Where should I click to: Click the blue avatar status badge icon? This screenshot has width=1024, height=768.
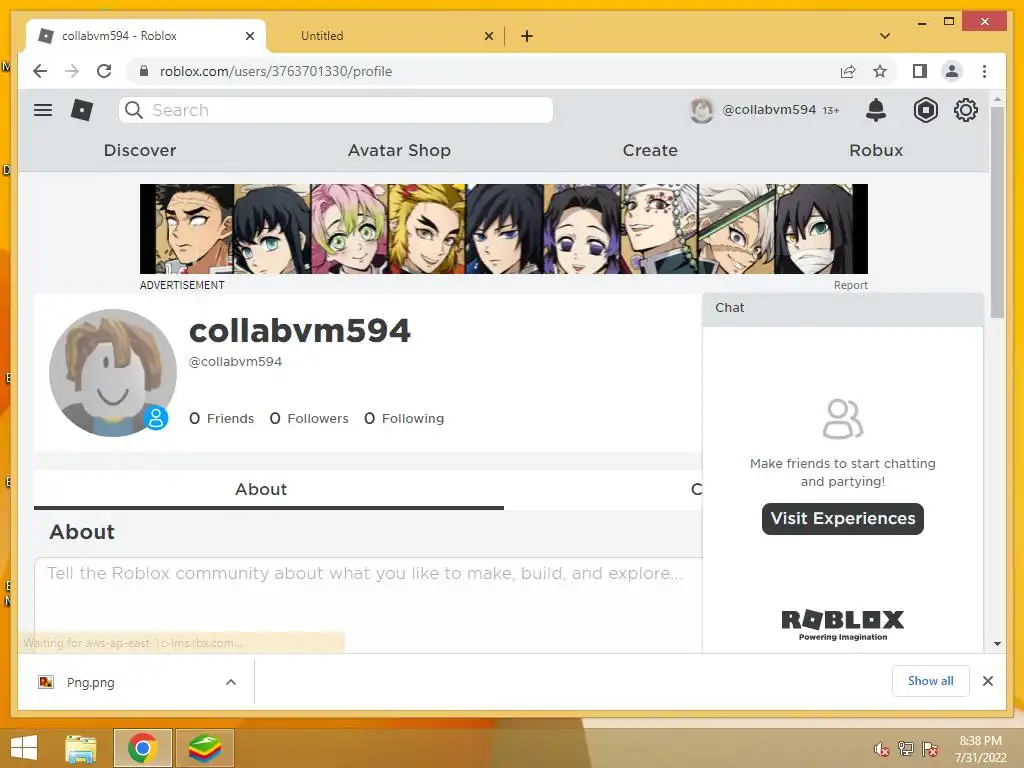[x=156, y=418]
